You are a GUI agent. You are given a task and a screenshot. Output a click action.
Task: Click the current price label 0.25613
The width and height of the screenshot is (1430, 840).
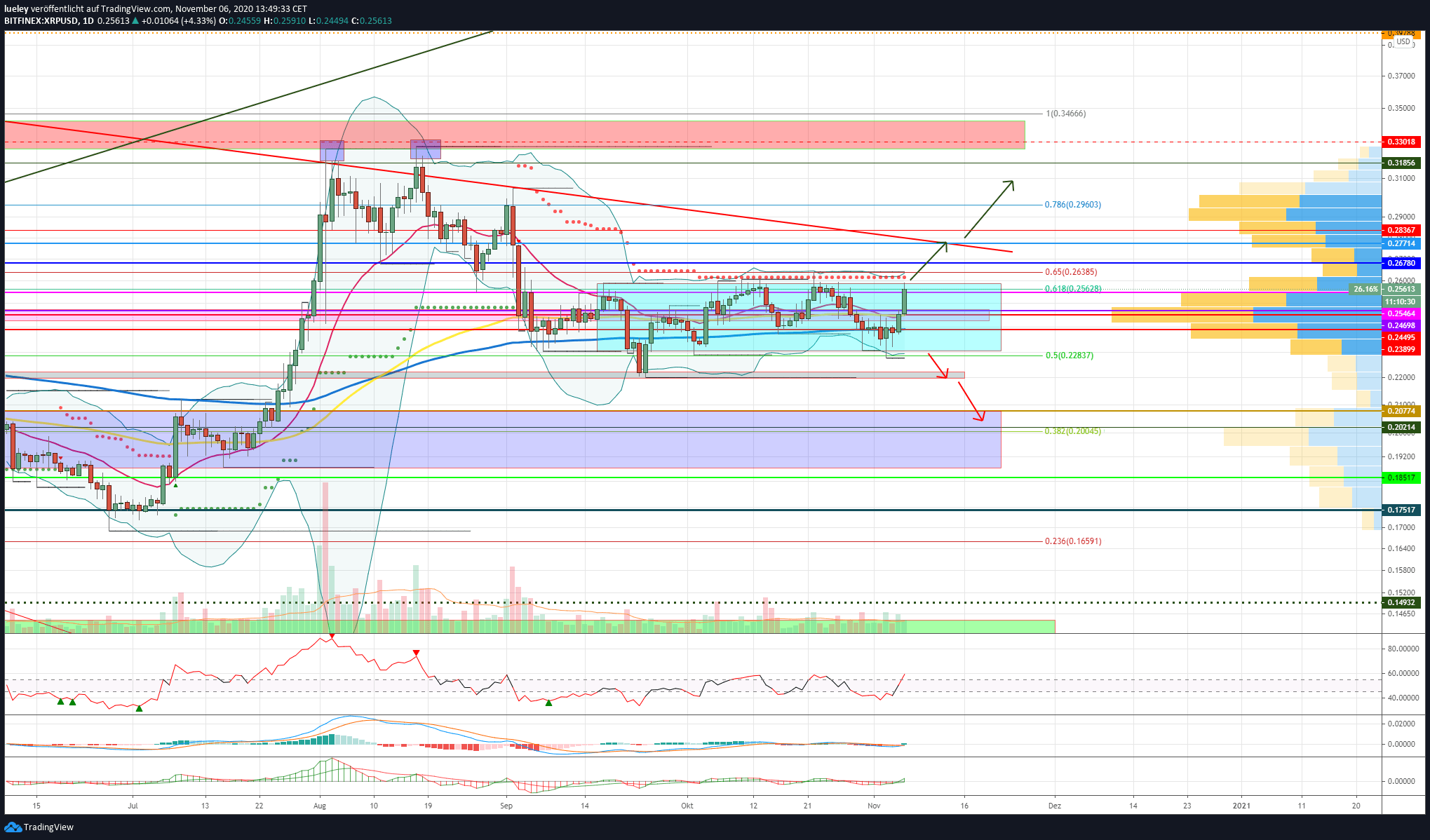pos(1401,289)
